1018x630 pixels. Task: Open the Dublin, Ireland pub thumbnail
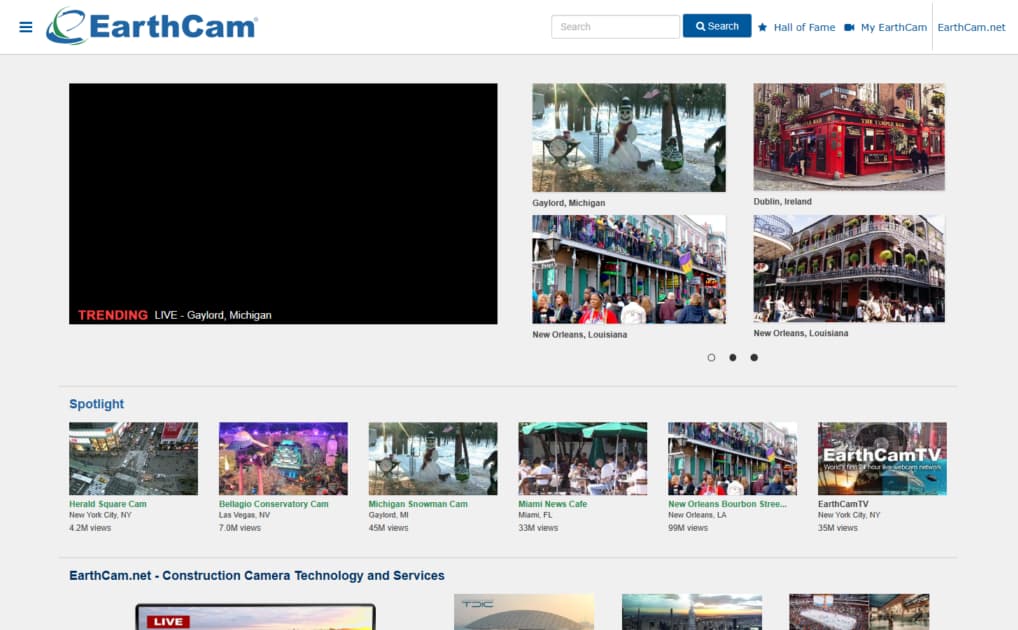pos(849,136)
